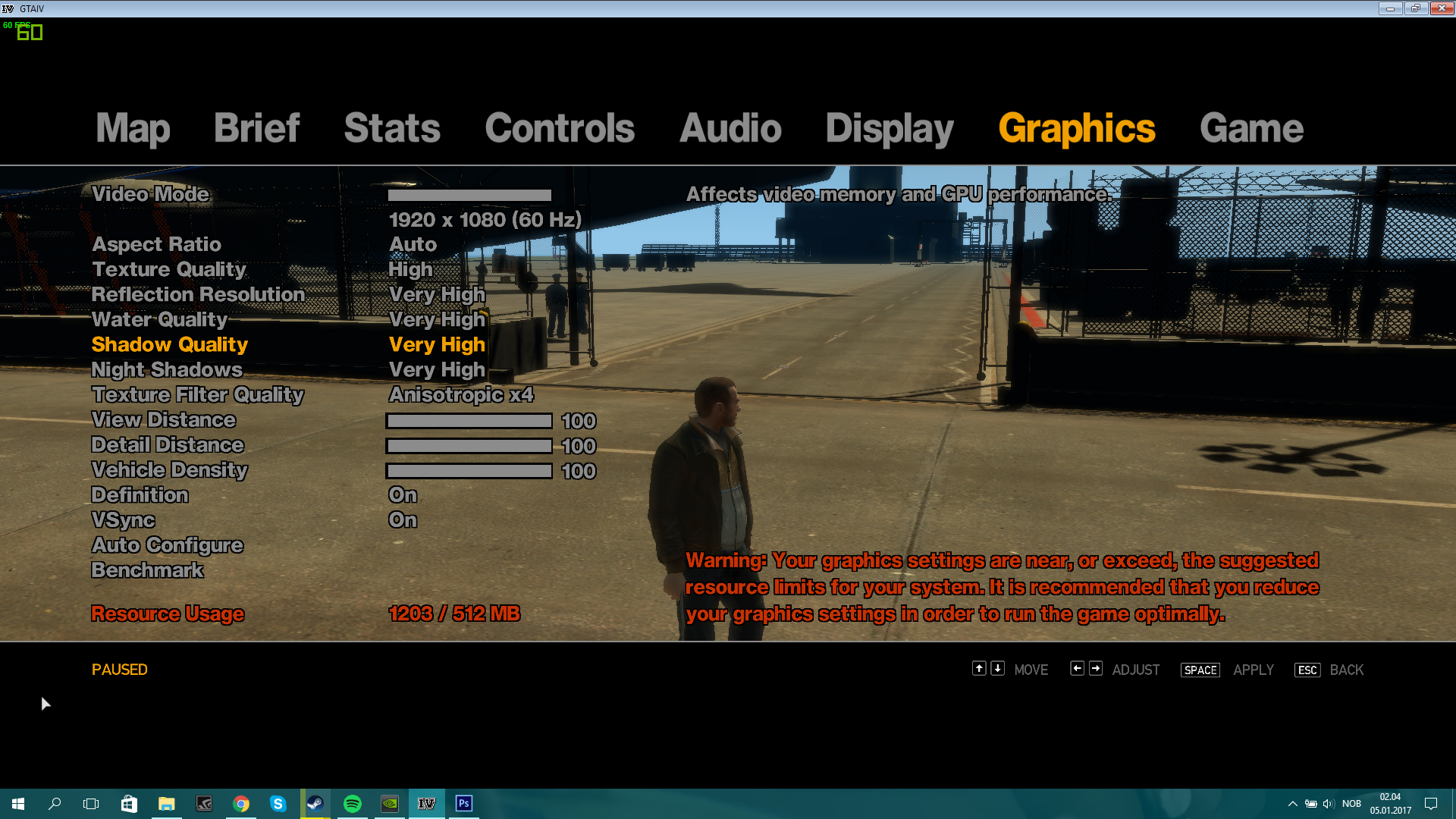Screen dimensions: 1456x819
Task: Change Water Quality Very High value
Action: [437, 319]
